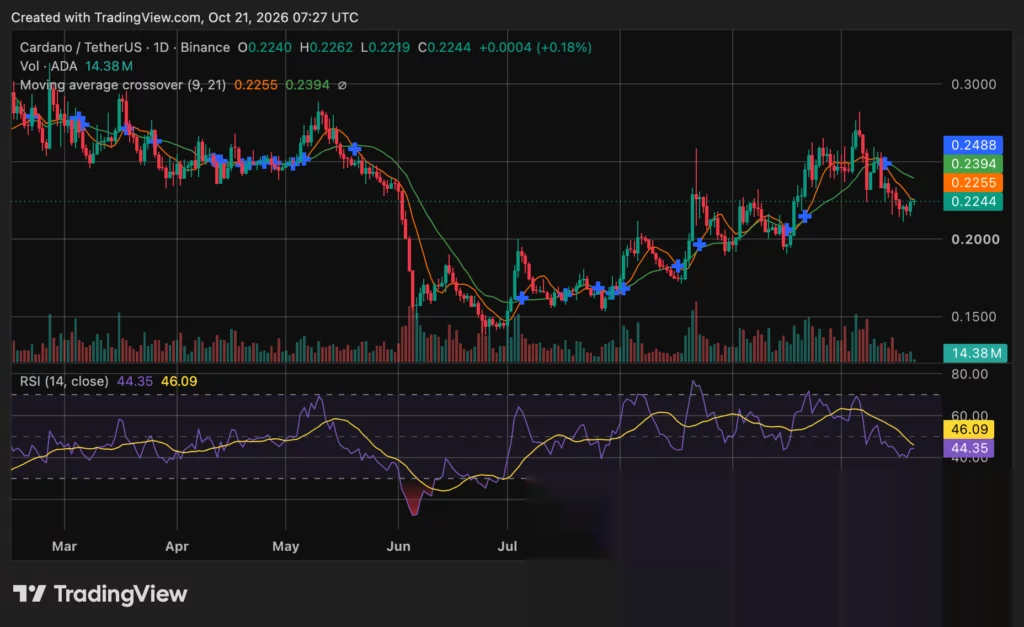Click the 80.00 RSI axis level
This screenshot has height=627, width=1024.
point(970,374)
